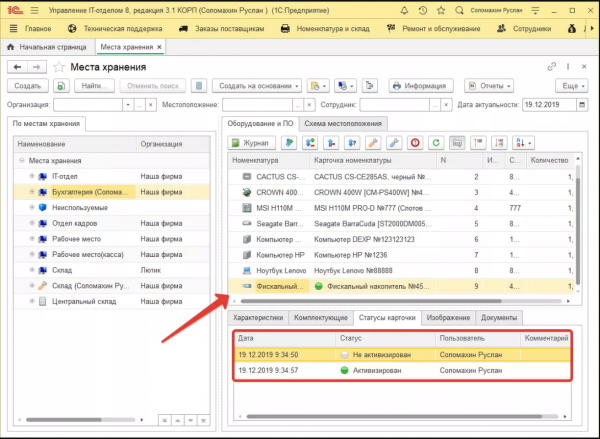Select the Активизирован status row
Viewport: 600px width, 439px height.
[402, 370]
